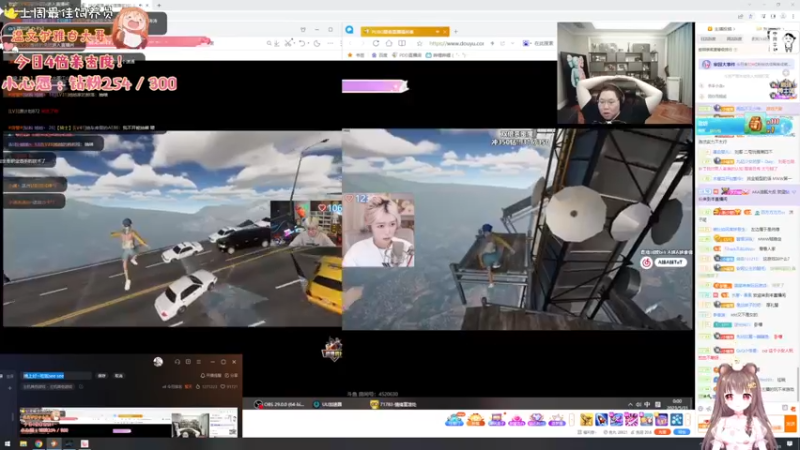The image size is (800, 450).
Task: Toggle the 中 input method indicator
Action: point(647,404)
